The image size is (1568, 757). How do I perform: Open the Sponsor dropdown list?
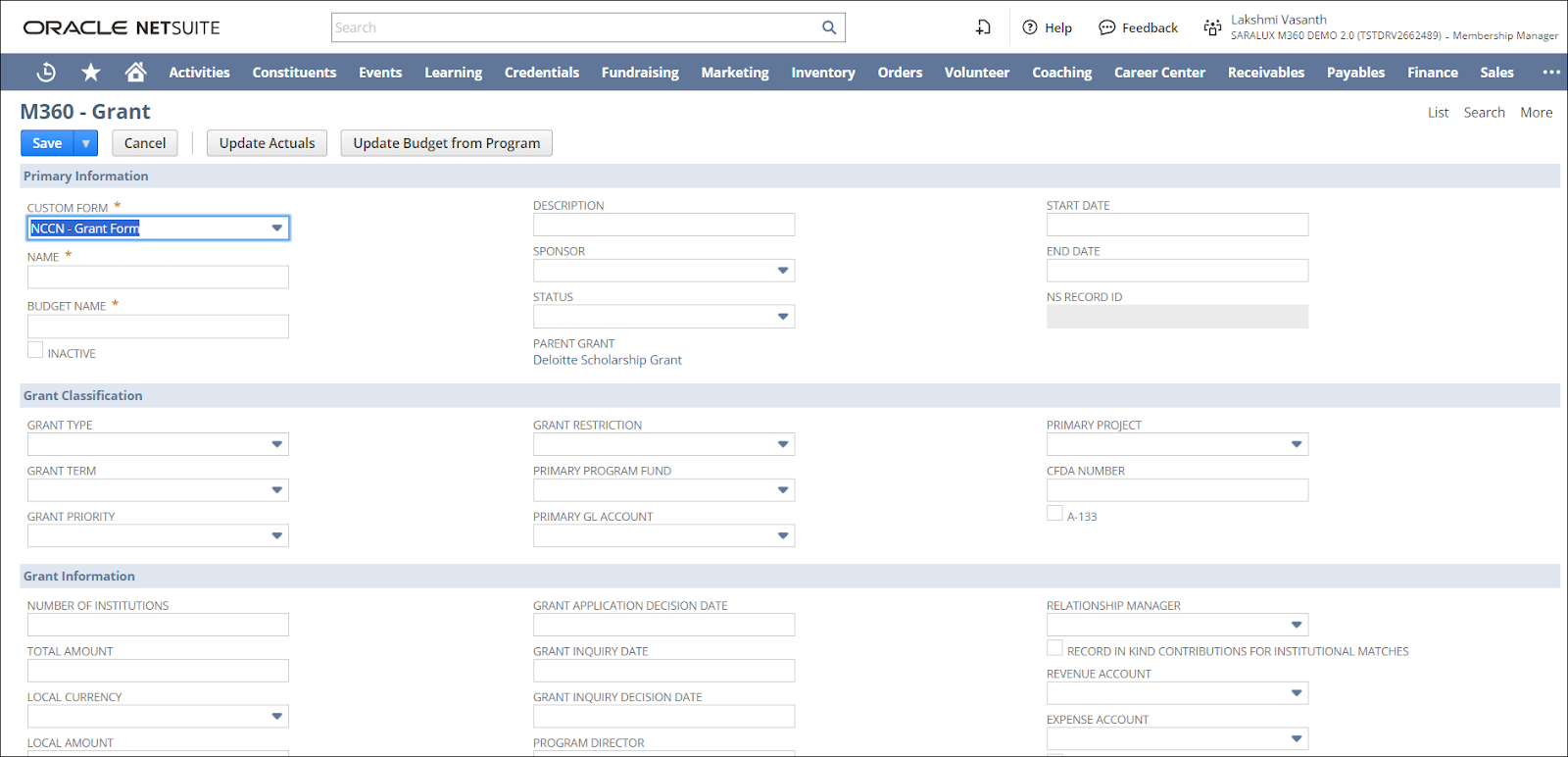coord(783,271)
